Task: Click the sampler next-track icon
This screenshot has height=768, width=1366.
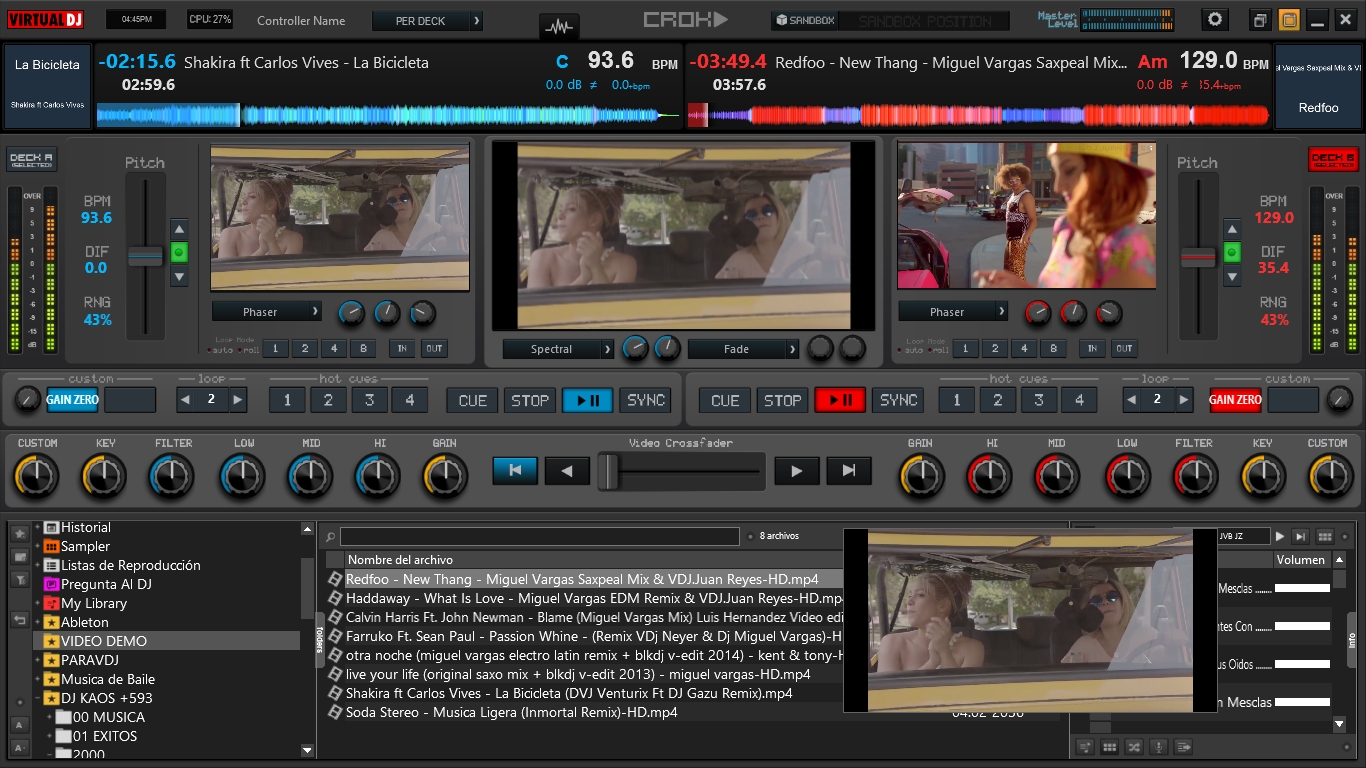Action: pyautogui.click(x=1301, y=537)
